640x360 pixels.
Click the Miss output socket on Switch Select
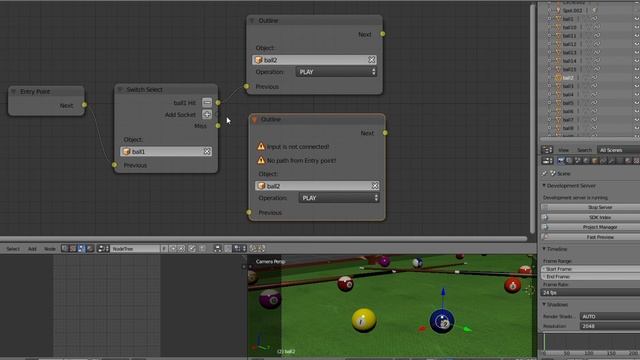coord(218,126)
